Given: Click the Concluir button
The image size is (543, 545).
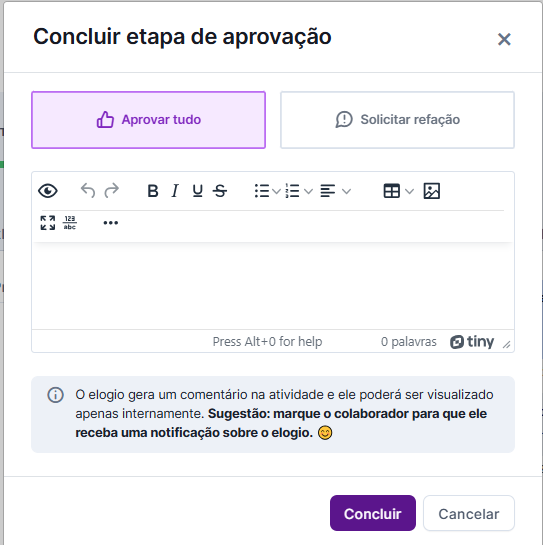Looking at the screenshot, I should click(x=373, y=513).
